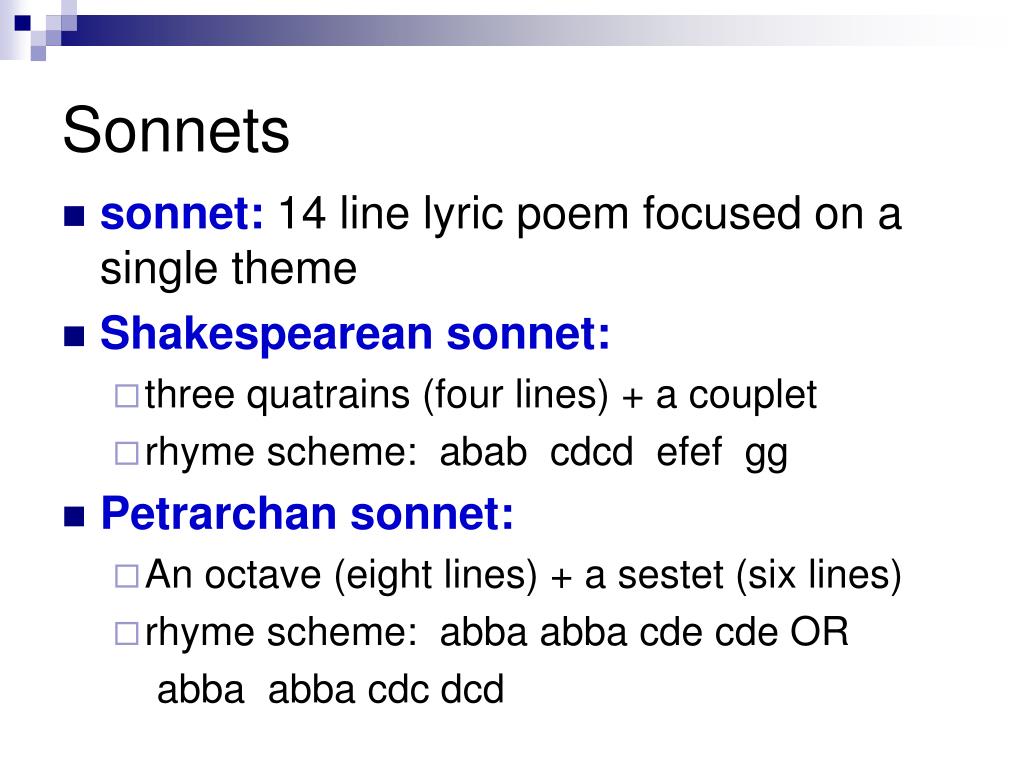
Task: Click the word 'OR' in rhyme scheme
Action: (819, 632)
